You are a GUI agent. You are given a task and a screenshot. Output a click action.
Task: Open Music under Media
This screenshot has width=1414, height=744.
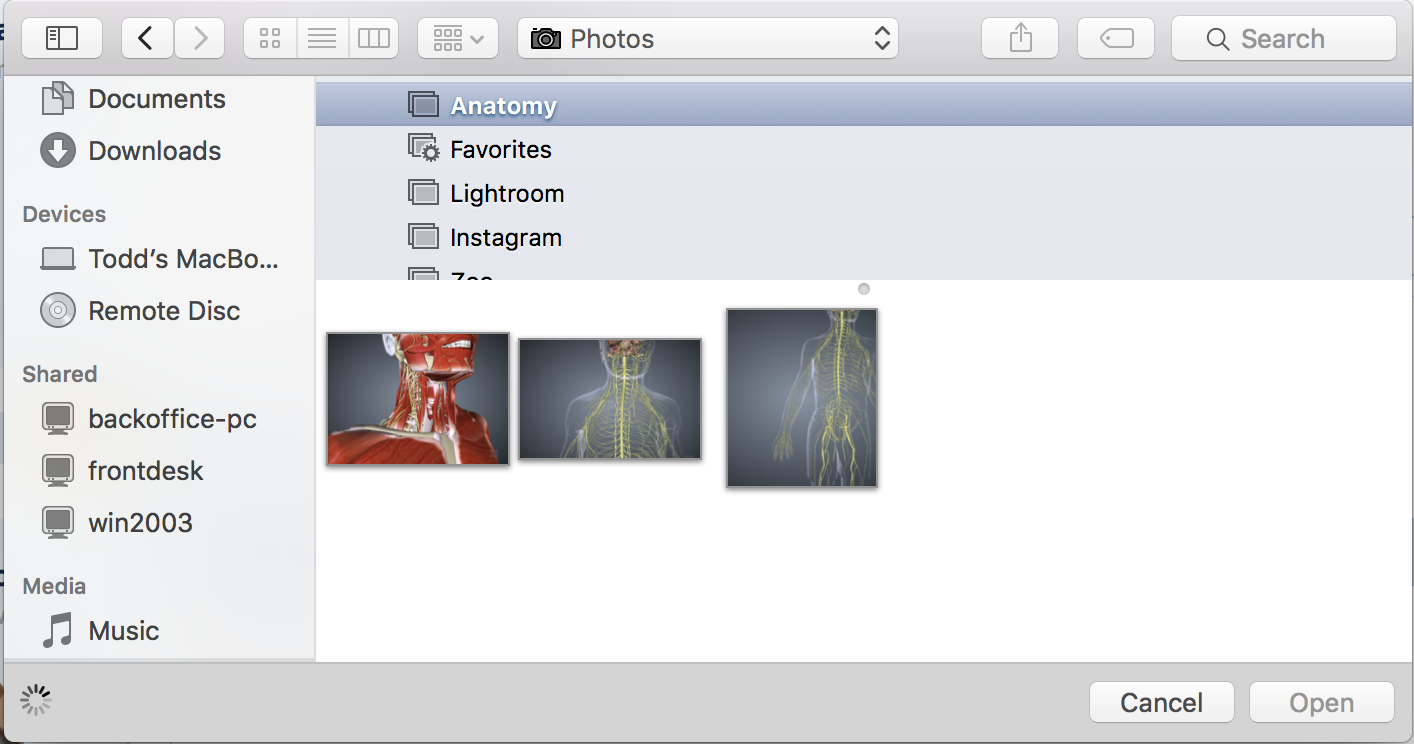click(123, 631)
